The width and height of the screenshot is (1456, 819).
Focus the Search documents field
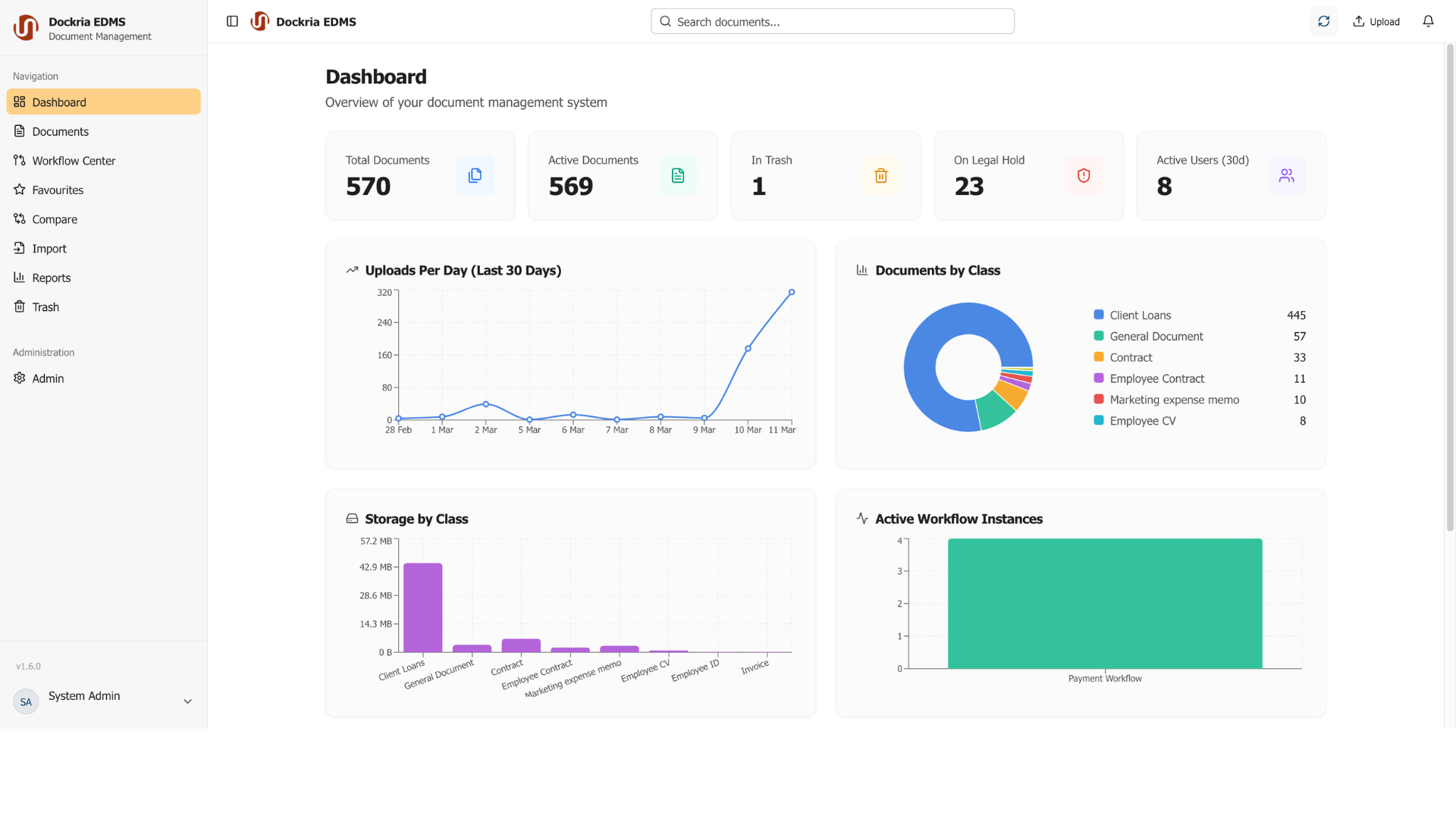833,21
